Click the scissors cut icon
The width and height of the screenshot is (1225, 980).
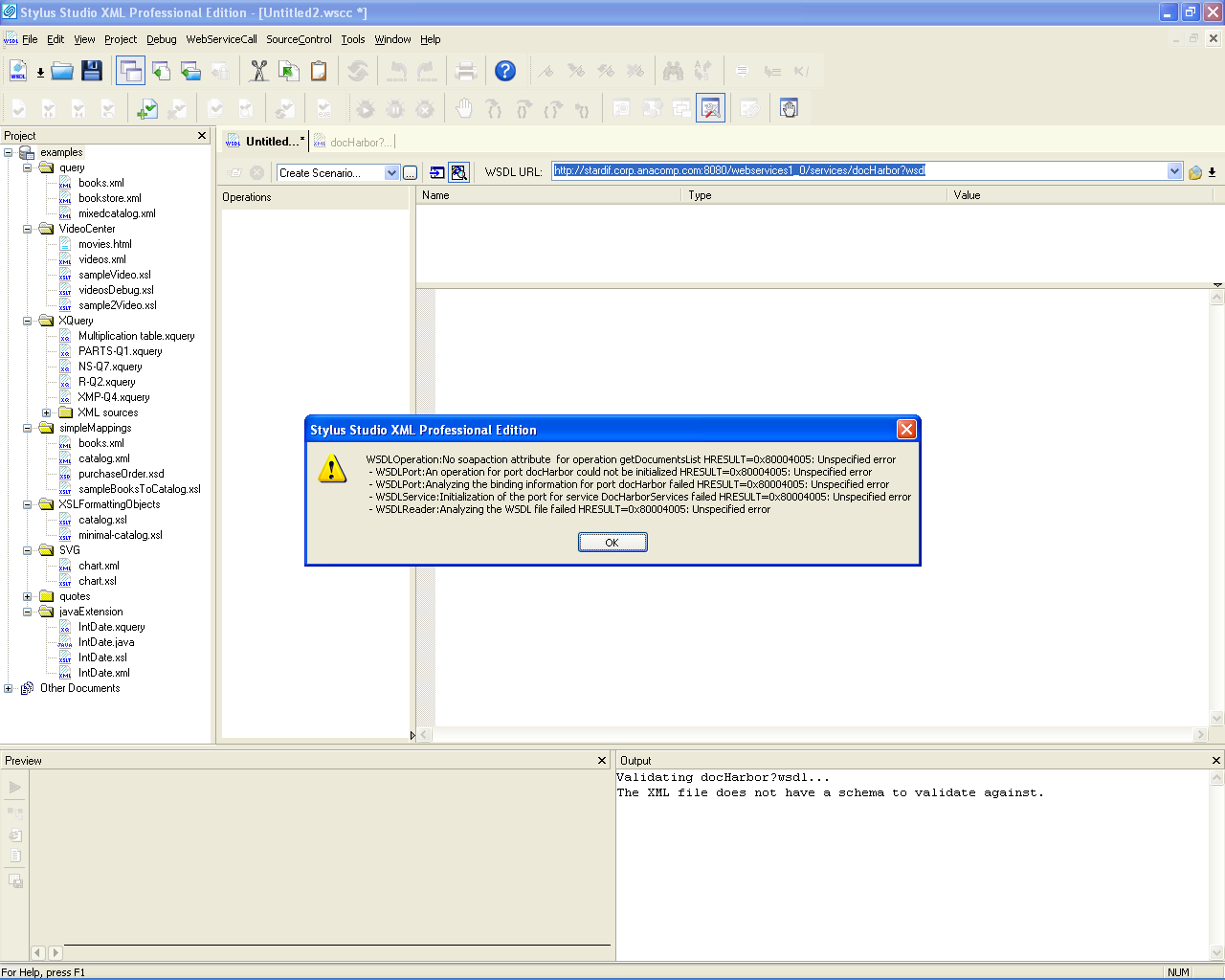(258, 71)
